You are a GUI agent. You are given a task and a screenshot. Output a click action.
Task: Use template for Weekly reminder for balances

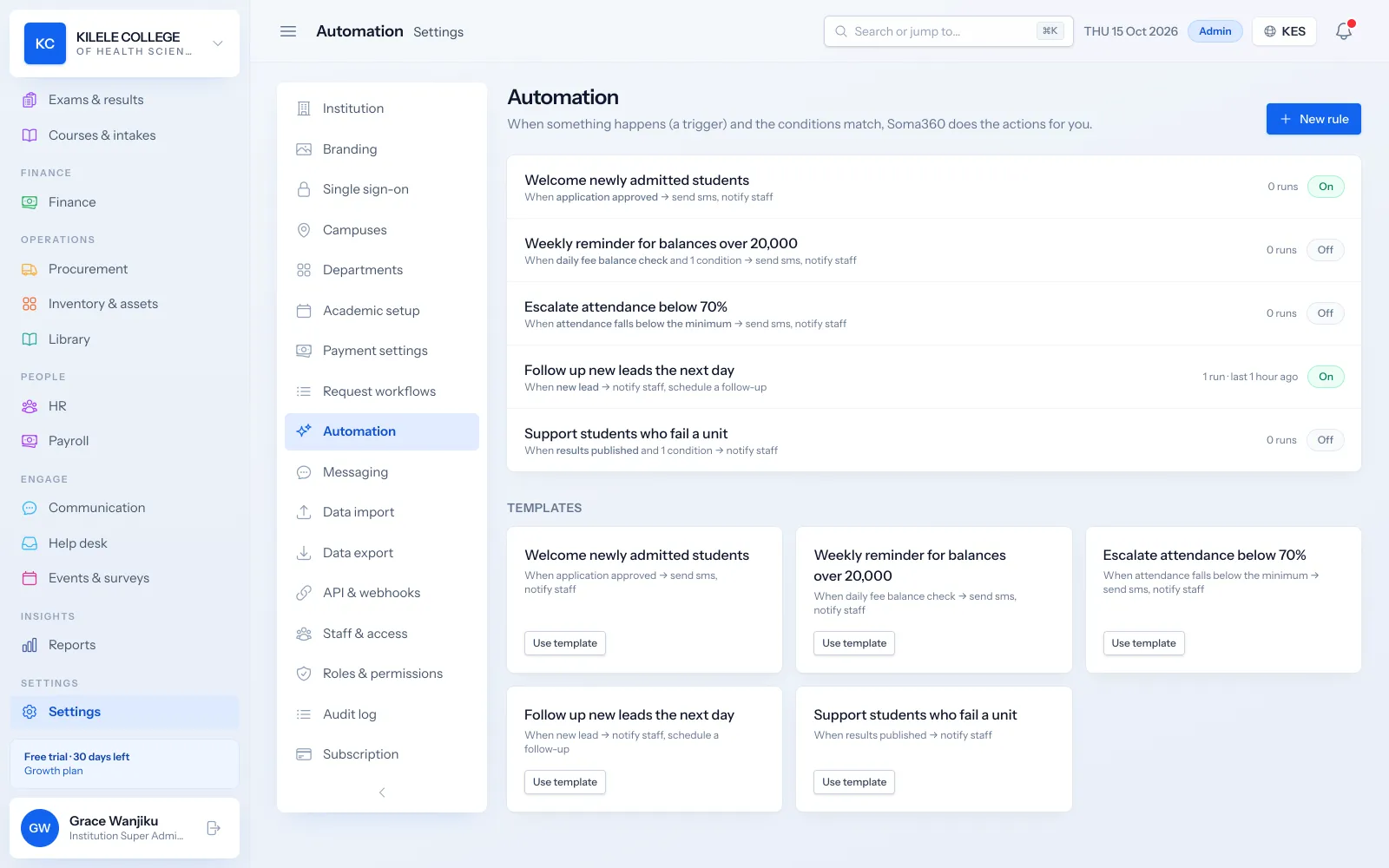click(854, 643)
